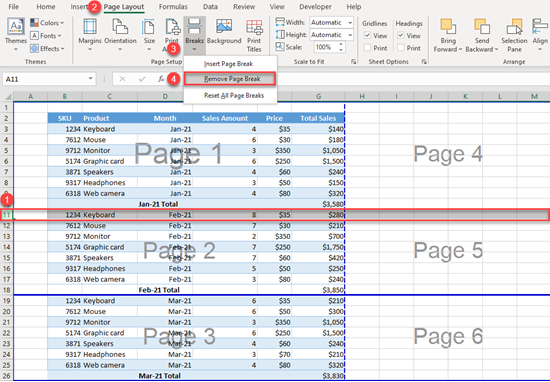The width and height of the screenshot is (550, 382).
Task: Open the File tab
Action: click(13, 7)
